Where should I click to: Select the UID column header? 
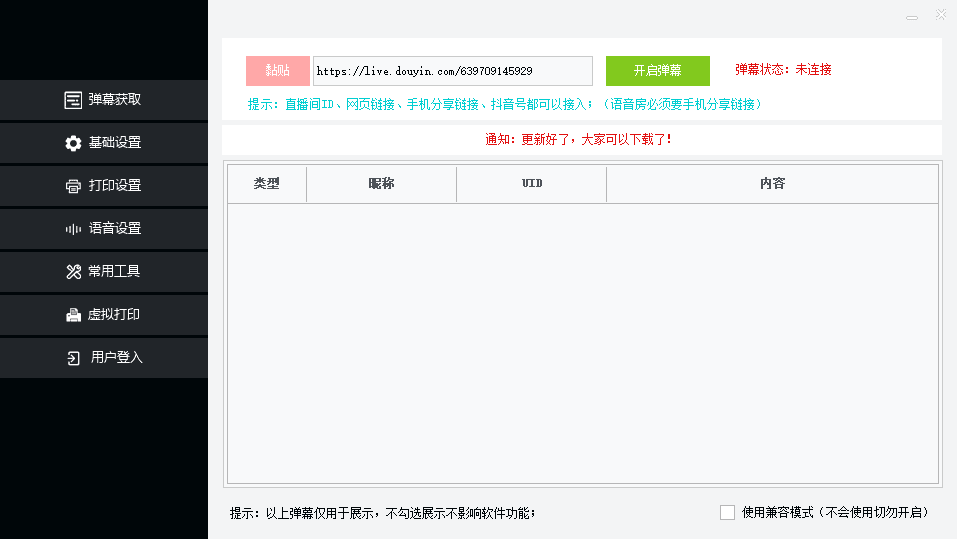[531, 184]
